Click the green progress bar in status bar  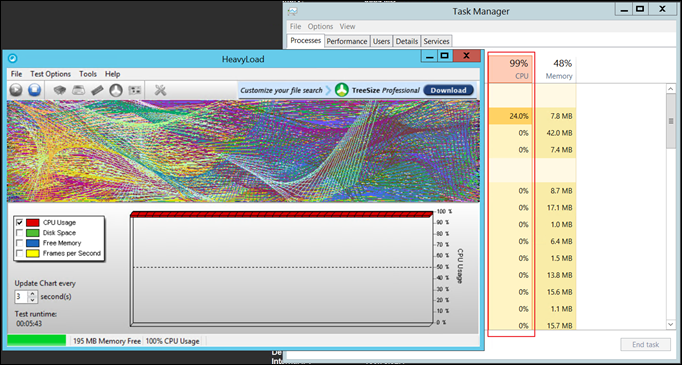pyautogui.click(x=37, y=341)
